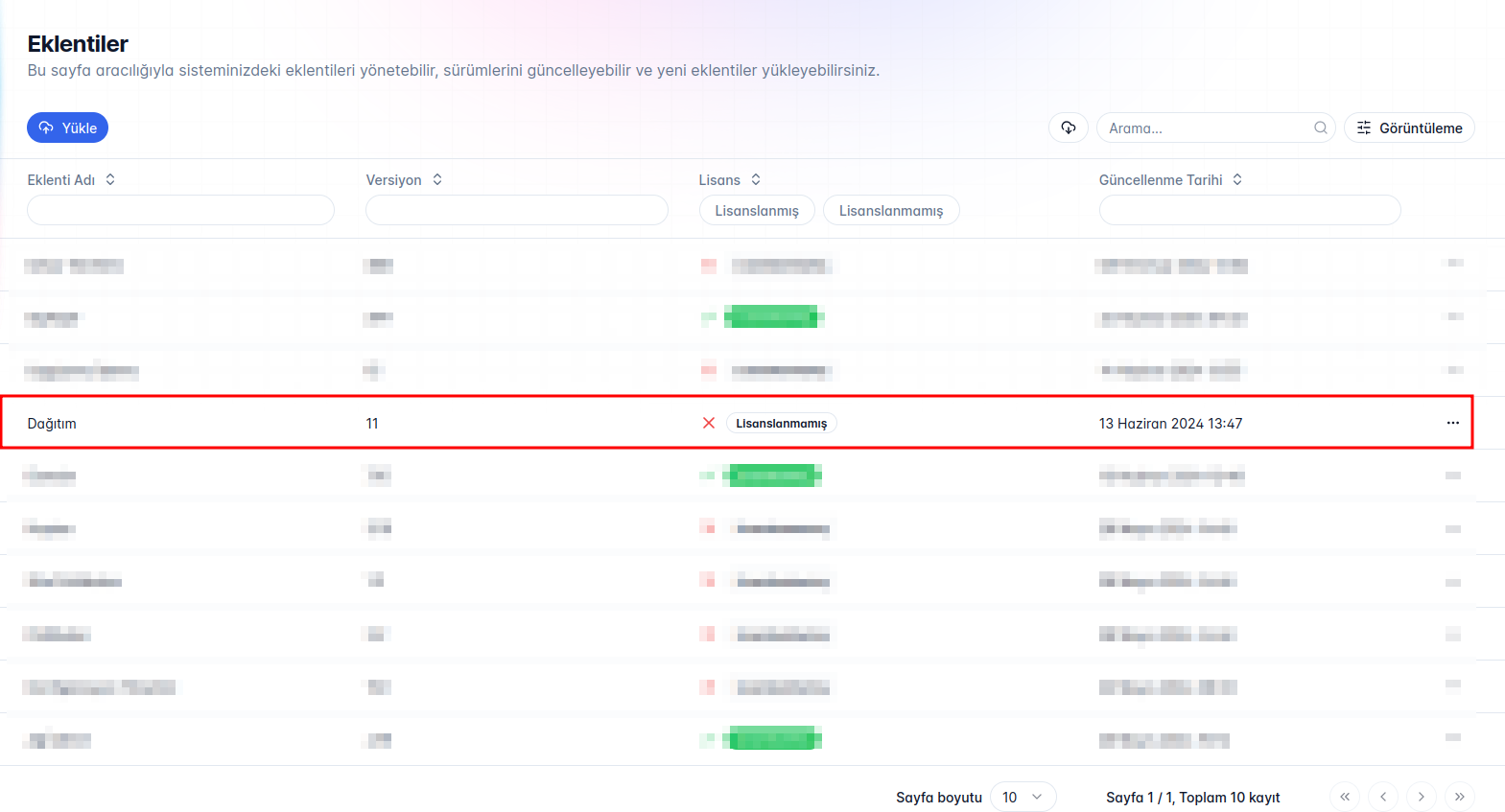Click the Eklenti Adı filter input

(x=180, y=210)
